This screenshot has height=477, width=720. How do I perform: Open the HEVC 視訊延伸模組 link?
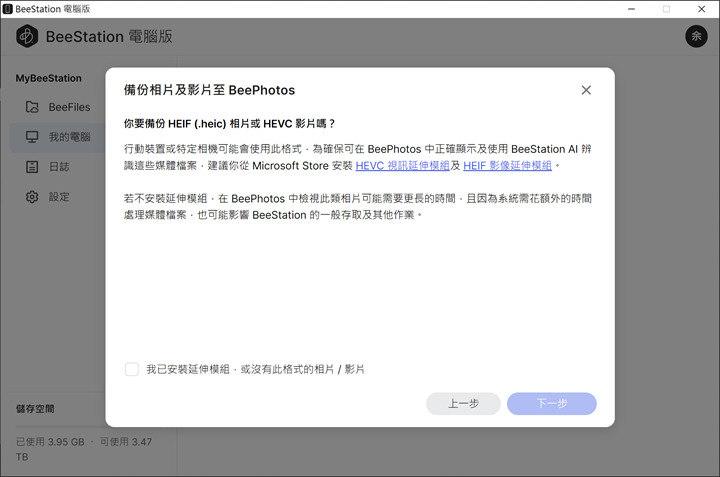(402, 166)
